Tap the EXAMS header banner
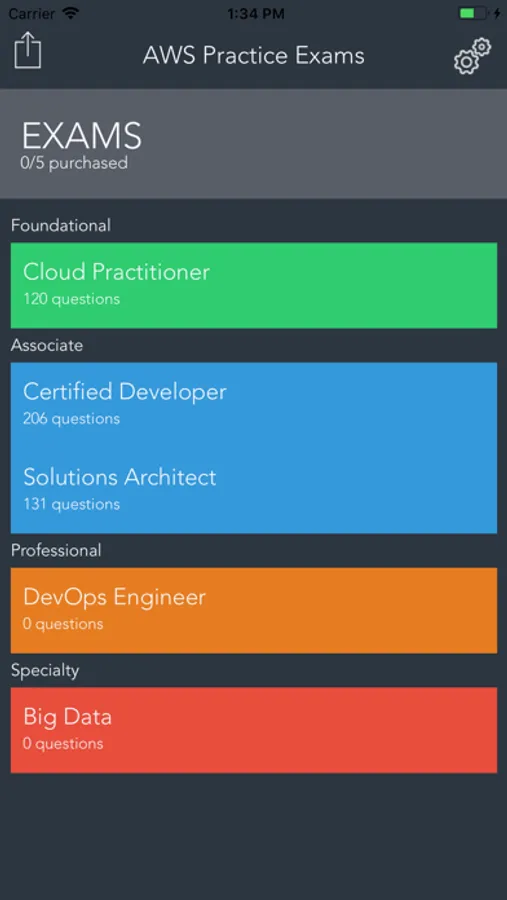This screenshot has height=900, width=507. (254, 144)
